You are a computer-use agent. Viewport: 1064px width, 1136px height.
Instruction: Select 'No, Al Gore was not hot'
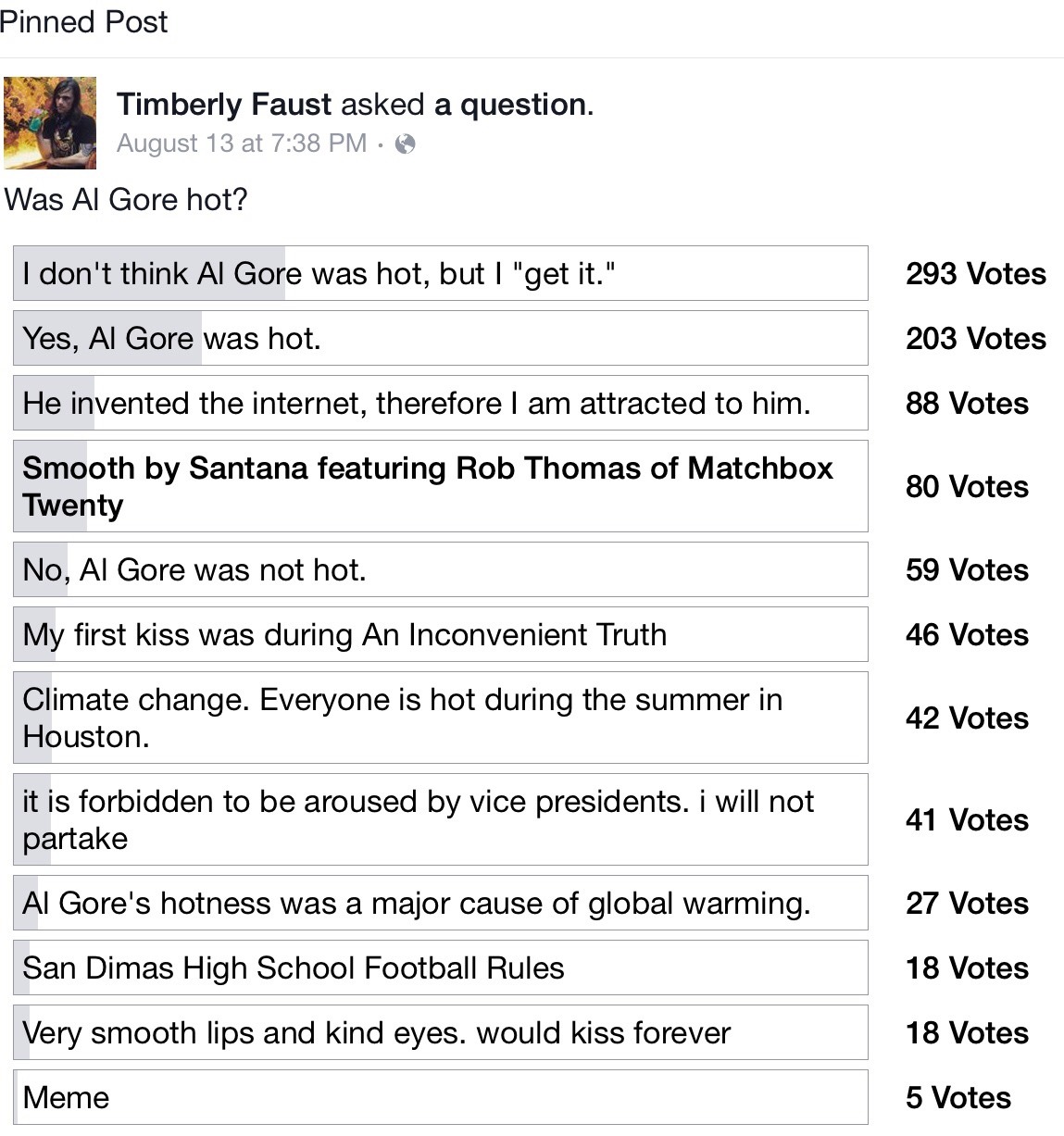pos(440,569)
